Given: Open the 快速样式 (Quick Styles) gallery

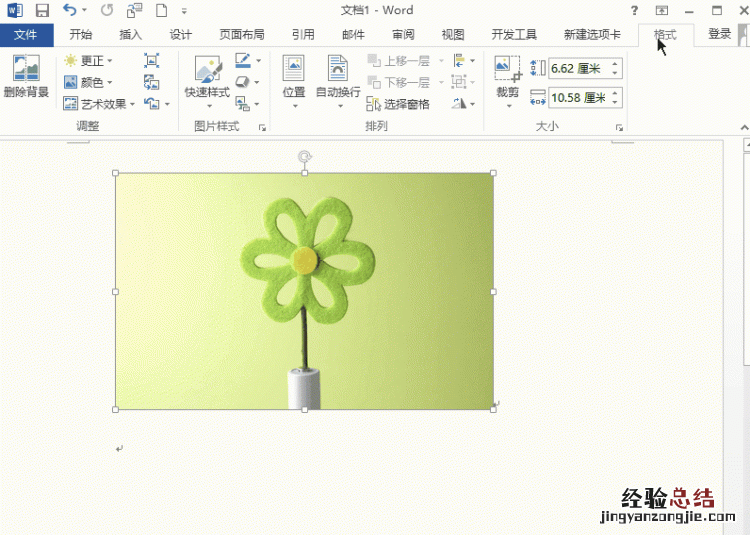Looking at the screenshot, I should [x=207, y=80].
